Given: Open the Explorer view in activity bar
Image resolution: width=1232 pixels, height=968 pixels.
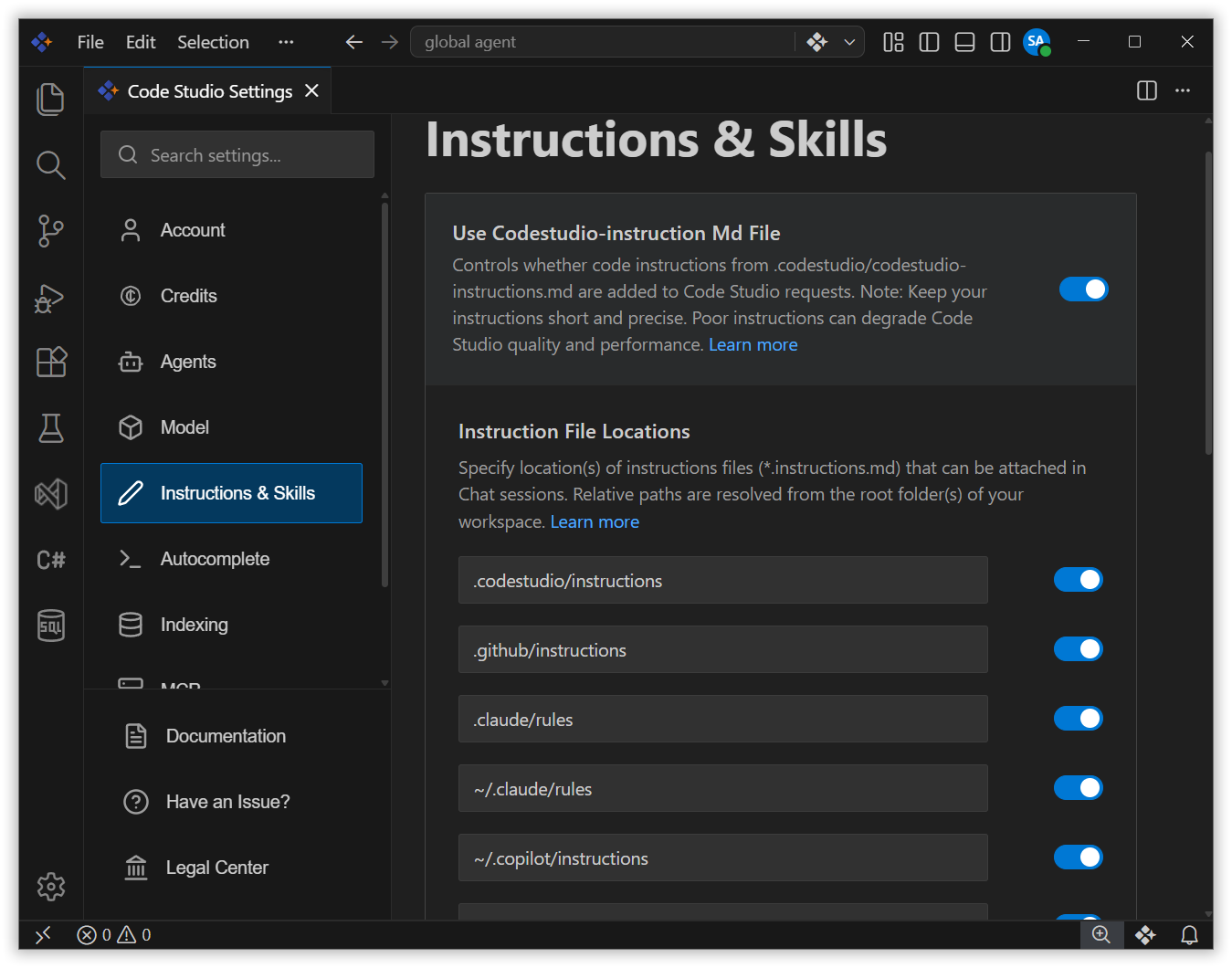Looking at the screenshot, I should coord(51,99).
